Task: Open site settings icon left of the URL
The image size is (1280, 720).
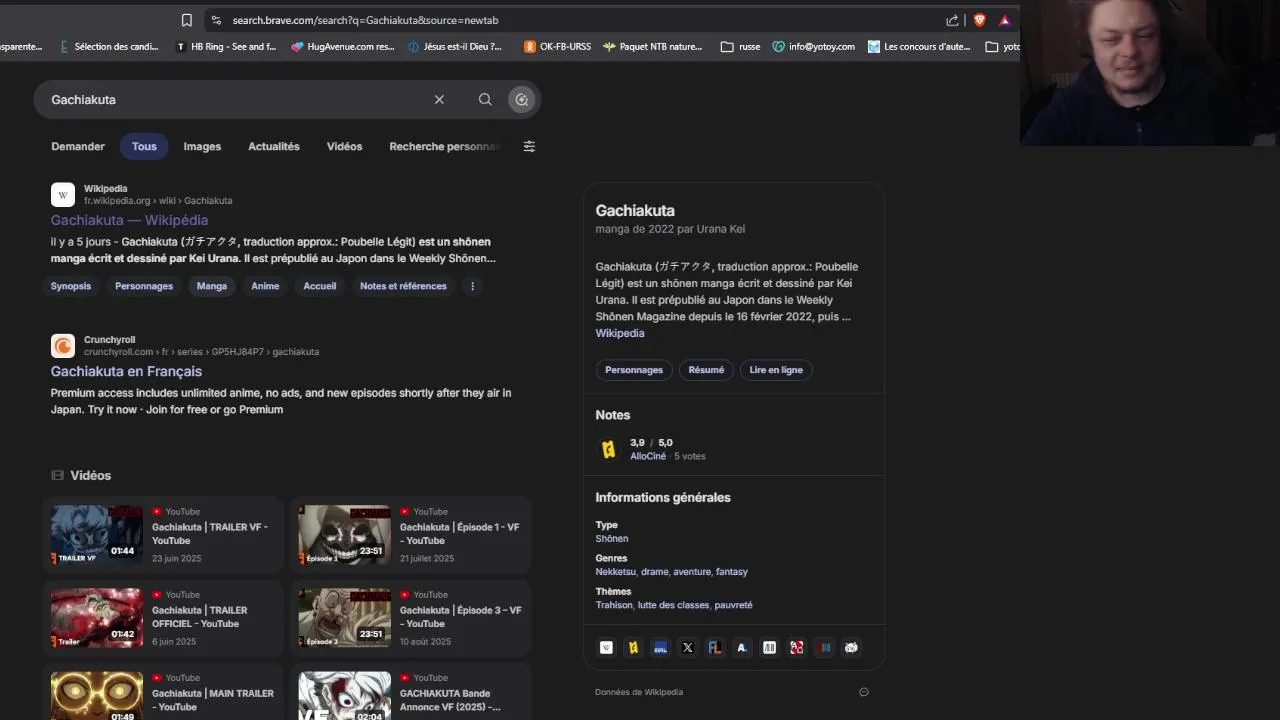Action: (216, 20)
